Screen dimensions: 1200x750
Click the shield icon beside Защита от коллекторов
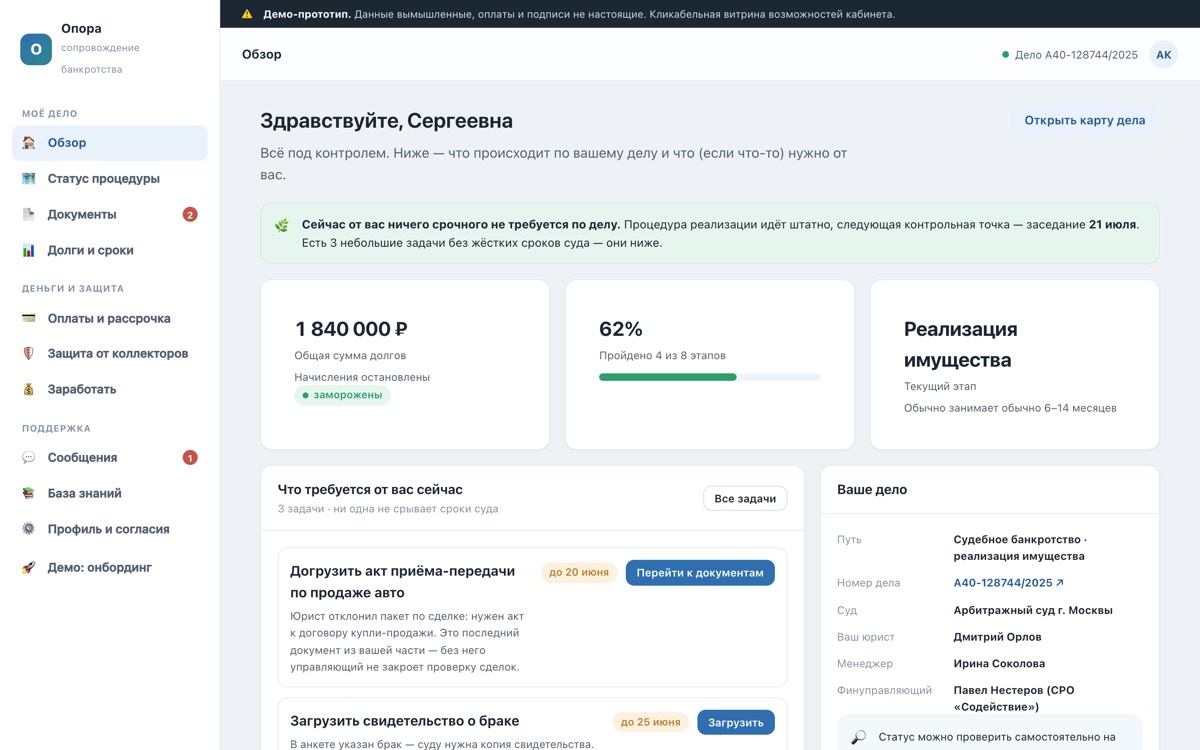pyautogui.click(x=29, y=354)
